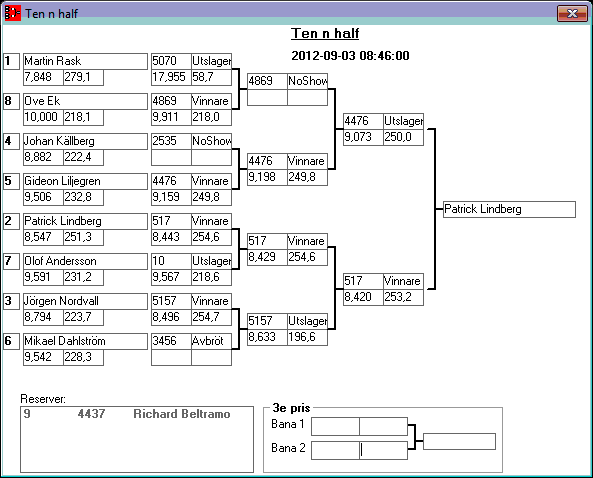Click round one start number 3456
Viewport: 593px width, 478px height.
coord(171,341)
